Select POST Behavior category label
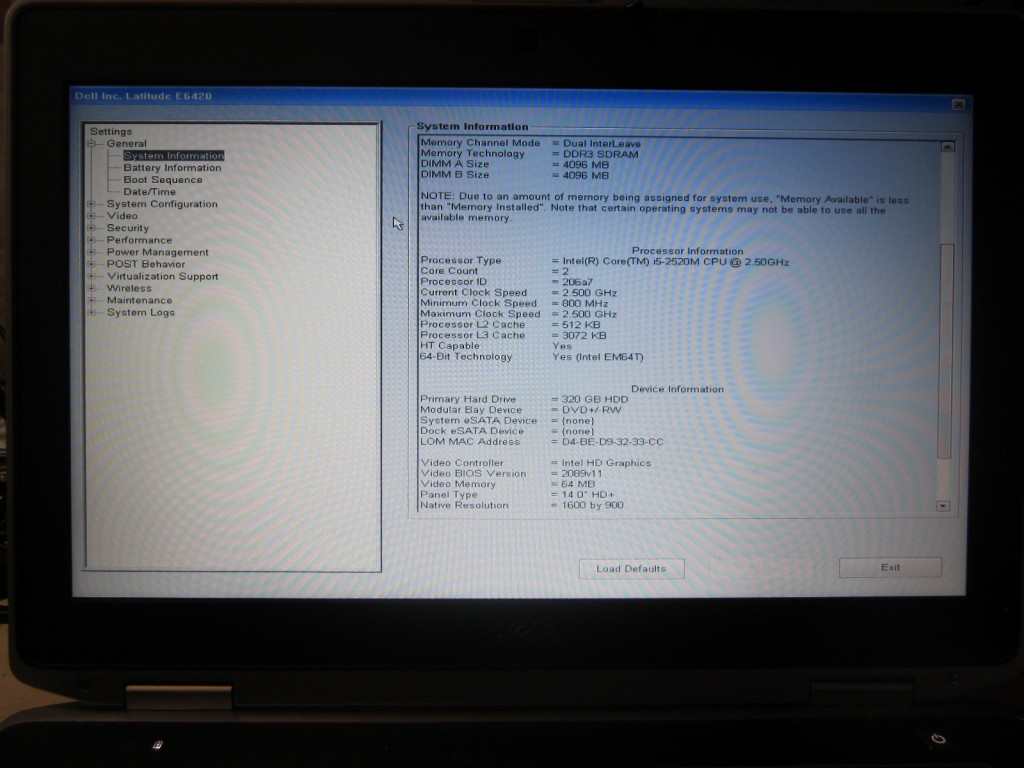 [146, 264]
